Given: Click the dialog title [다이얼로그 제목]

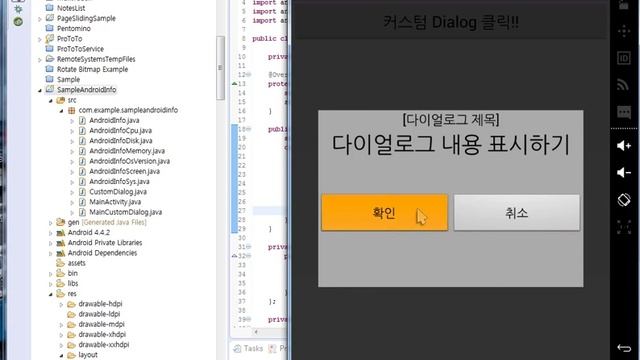Looking at the screenshot, I should (451, 120).
